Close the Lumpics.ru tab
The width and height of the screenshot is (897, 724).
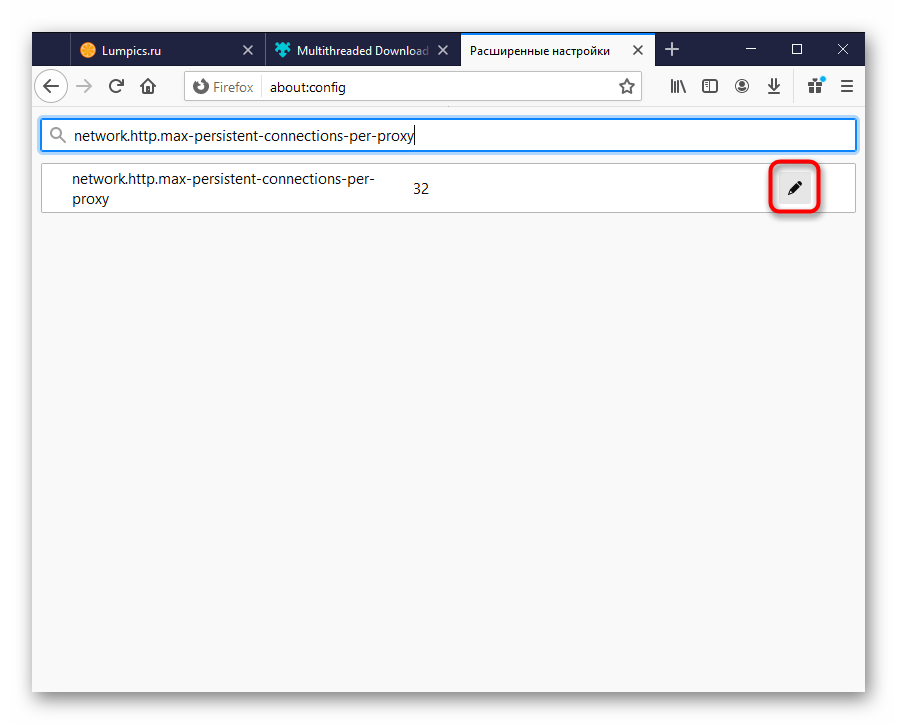(x=248, y=50)
